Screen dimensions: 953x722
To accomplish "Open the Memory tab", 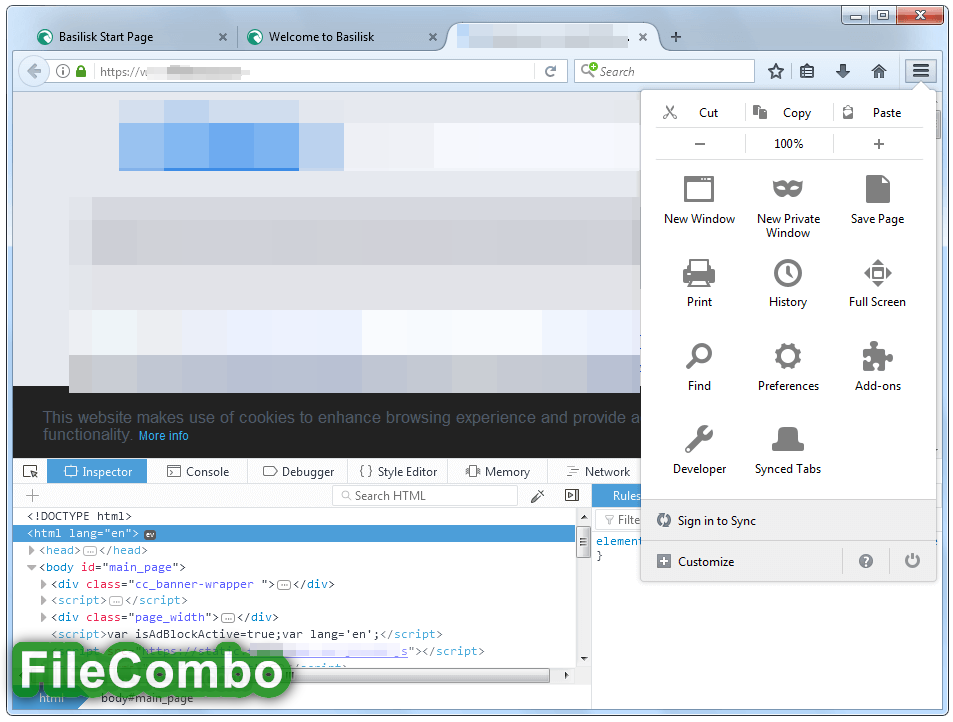I will coord(498,472).
